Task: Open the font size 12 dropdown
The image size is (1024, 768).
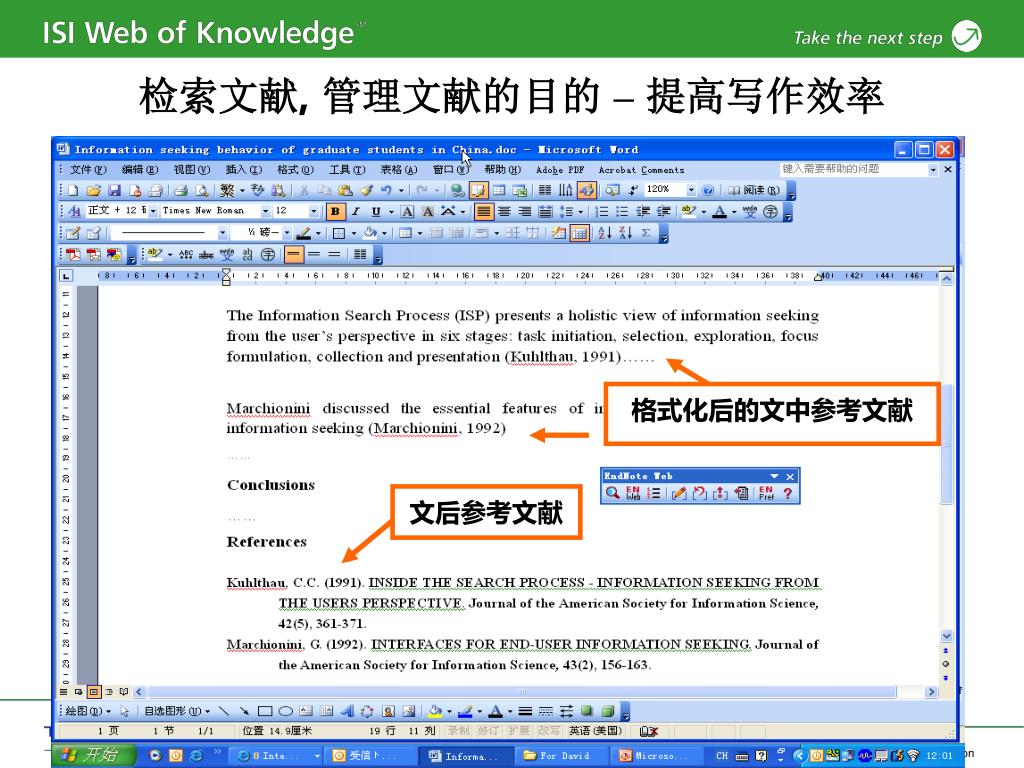Action: 313,210
